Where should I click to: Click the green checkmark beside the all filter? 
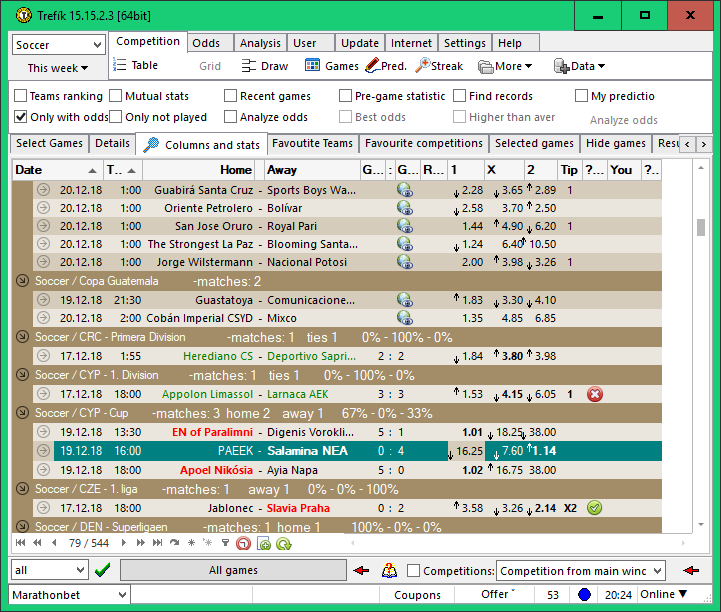tap(102, 570)
